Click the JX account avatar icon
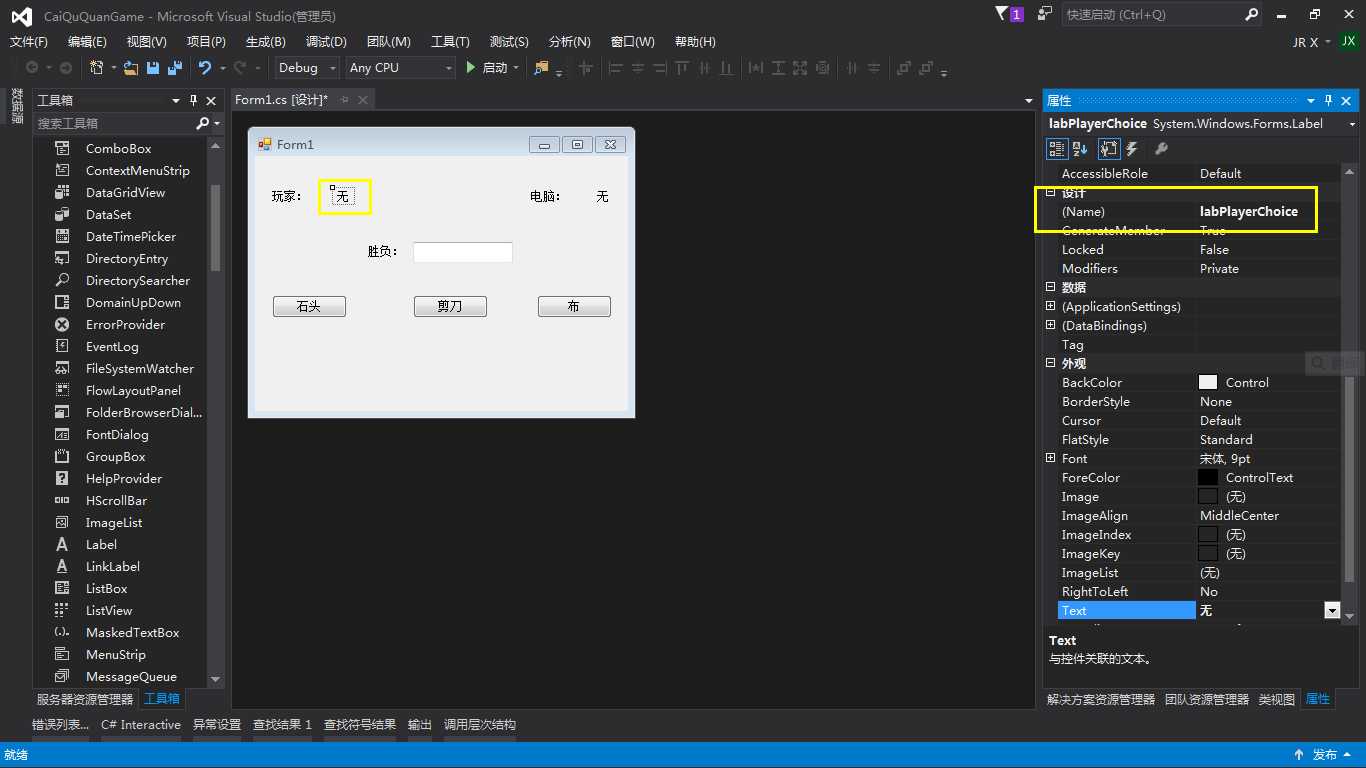Viewport: 1366px width, 768px height. (1349, 42)
